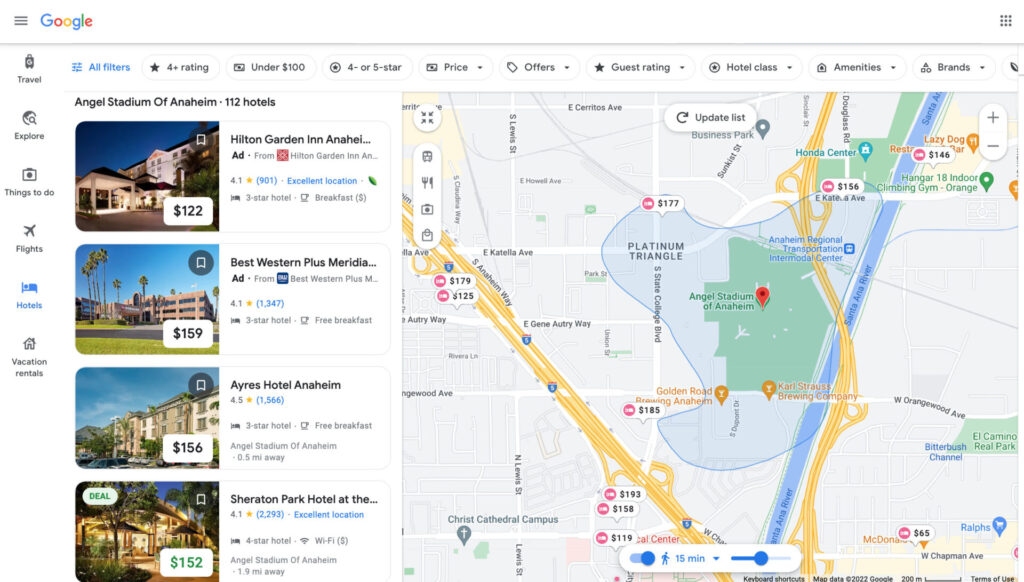Image resolution: width=1024 pixels, height=582 pixels.
Task: Select the $65 hotel map marker
Action: tap(914, 533)
